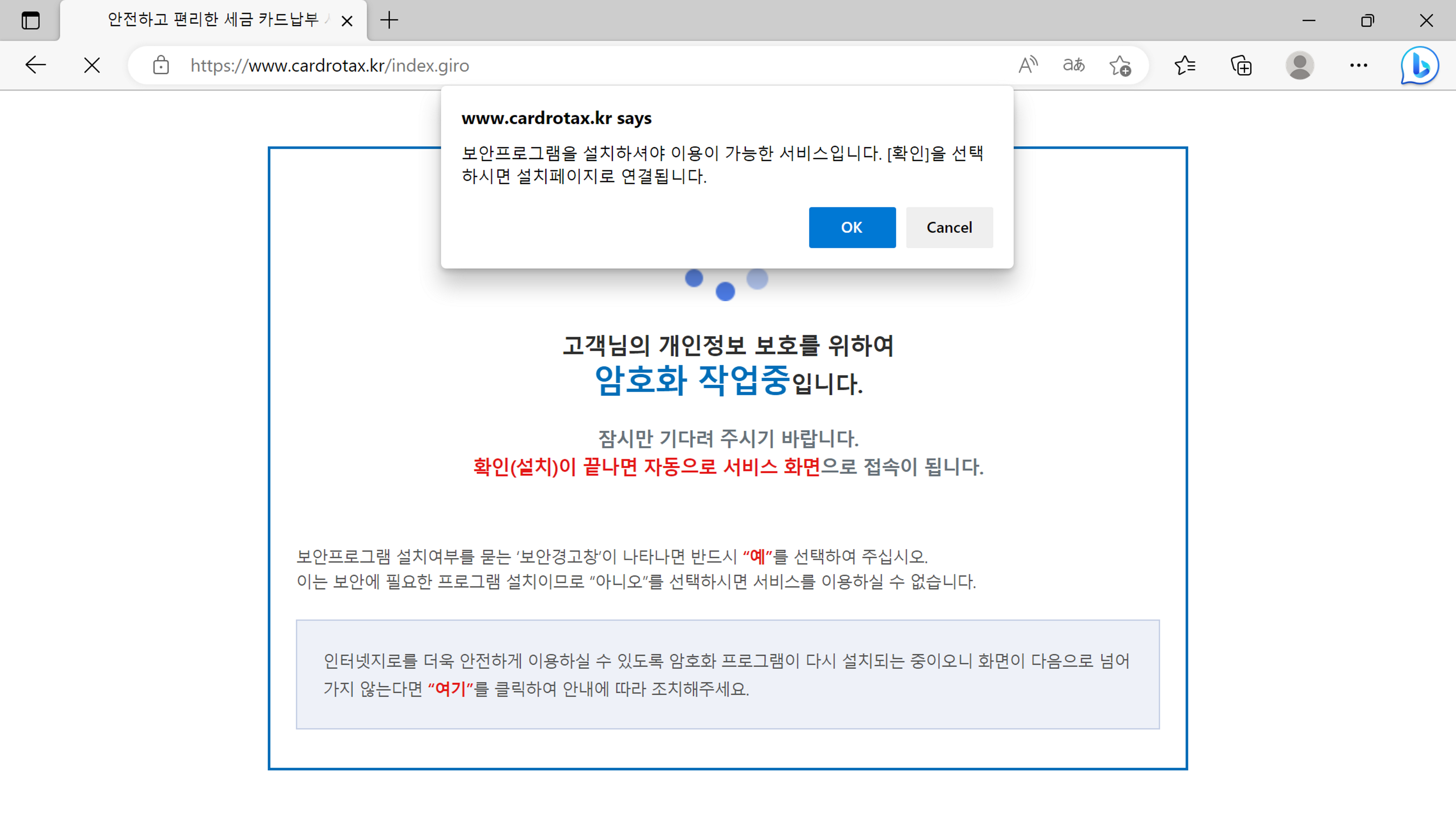Open the Collections panel
The height and width of the screenshot is (826, 1456).
1241,65
